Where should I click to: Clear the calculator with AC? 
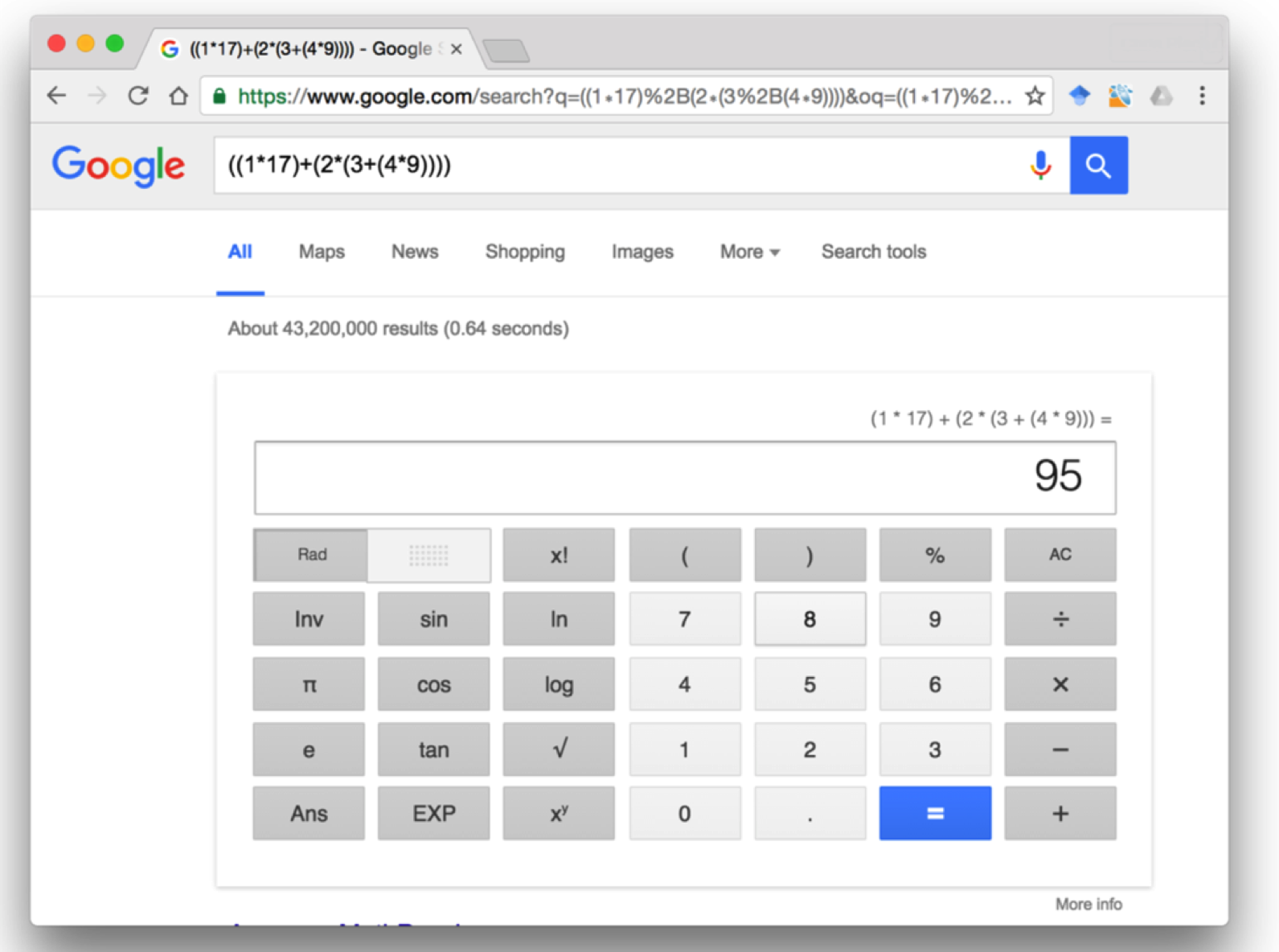pos(1060,555)
